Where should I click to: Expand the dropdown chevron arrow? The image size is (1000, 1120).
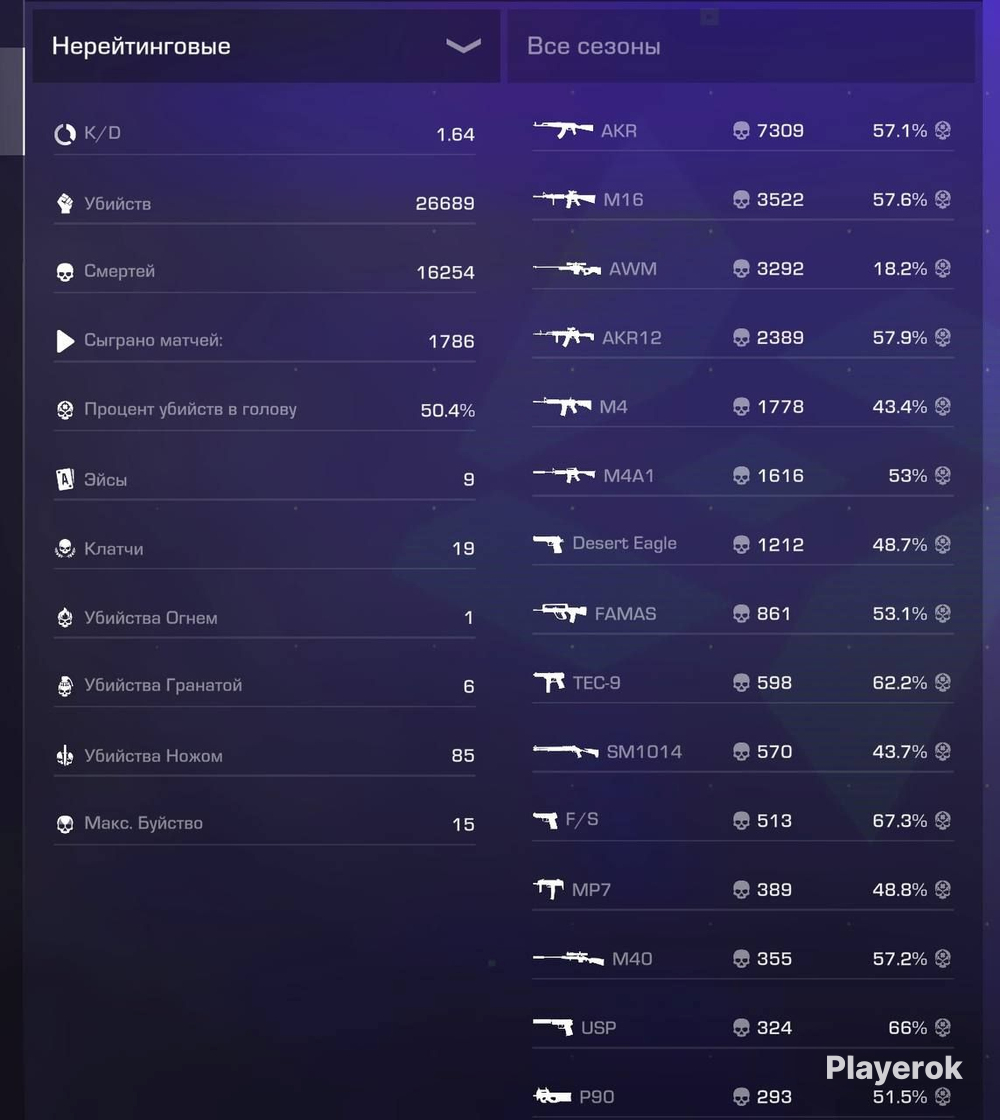[464, 46]
